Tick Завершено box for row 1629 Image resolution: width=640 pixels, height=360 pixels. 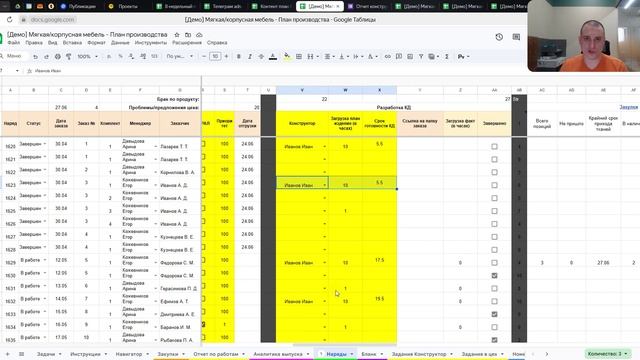coord(494,262)
